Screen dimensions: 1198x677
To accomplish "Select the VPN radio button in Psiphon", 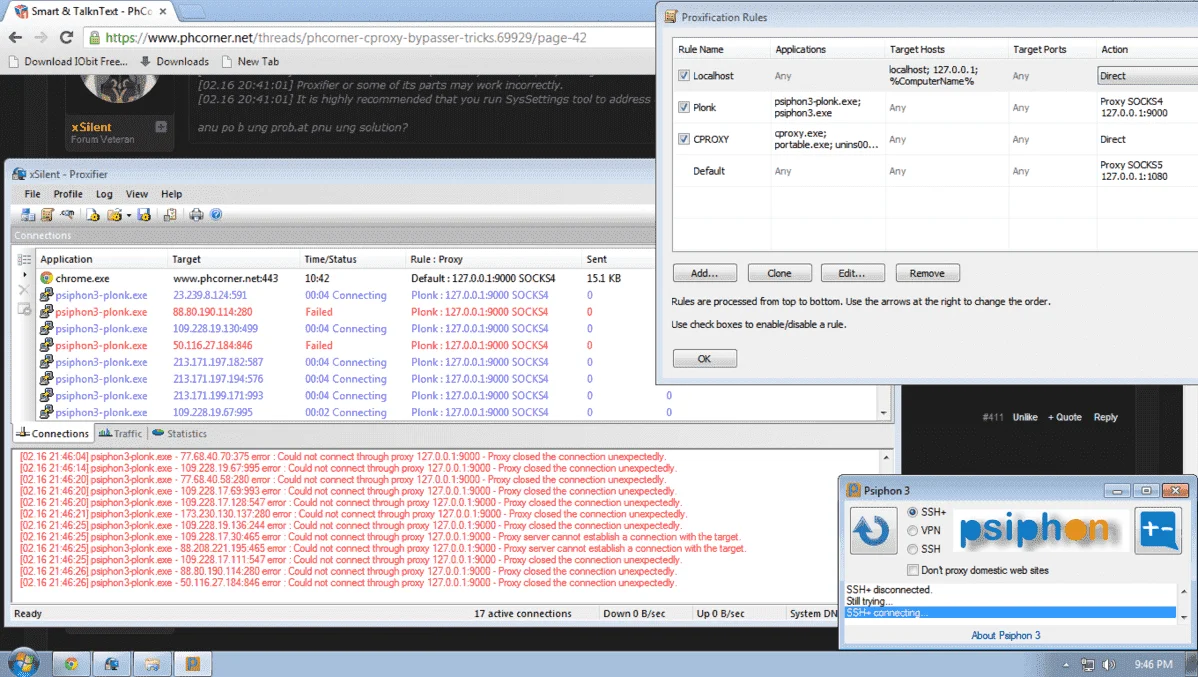I will (x=912, y=530).
